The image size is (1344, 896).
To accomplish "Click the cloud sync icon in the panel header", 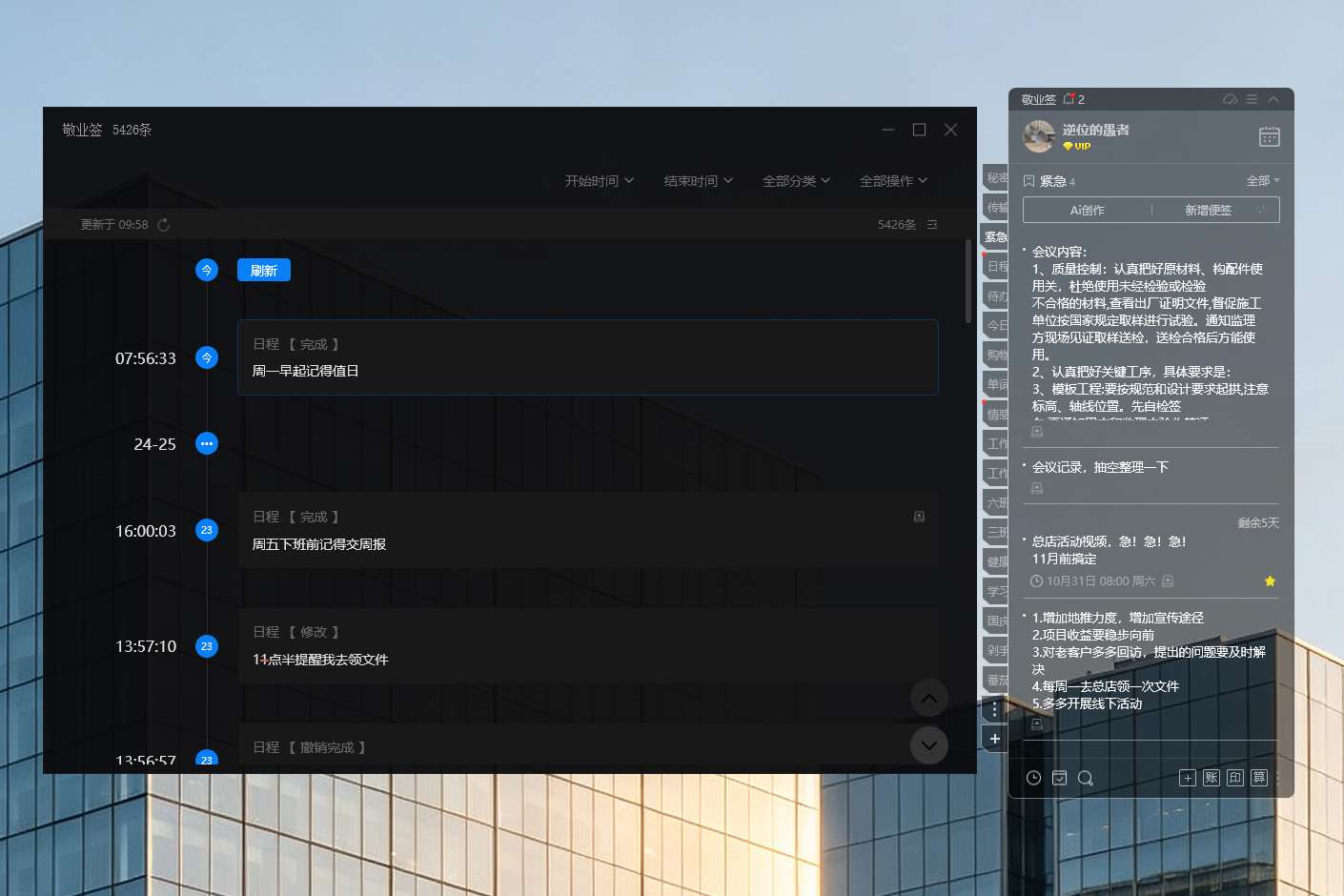I will 1231,99.
